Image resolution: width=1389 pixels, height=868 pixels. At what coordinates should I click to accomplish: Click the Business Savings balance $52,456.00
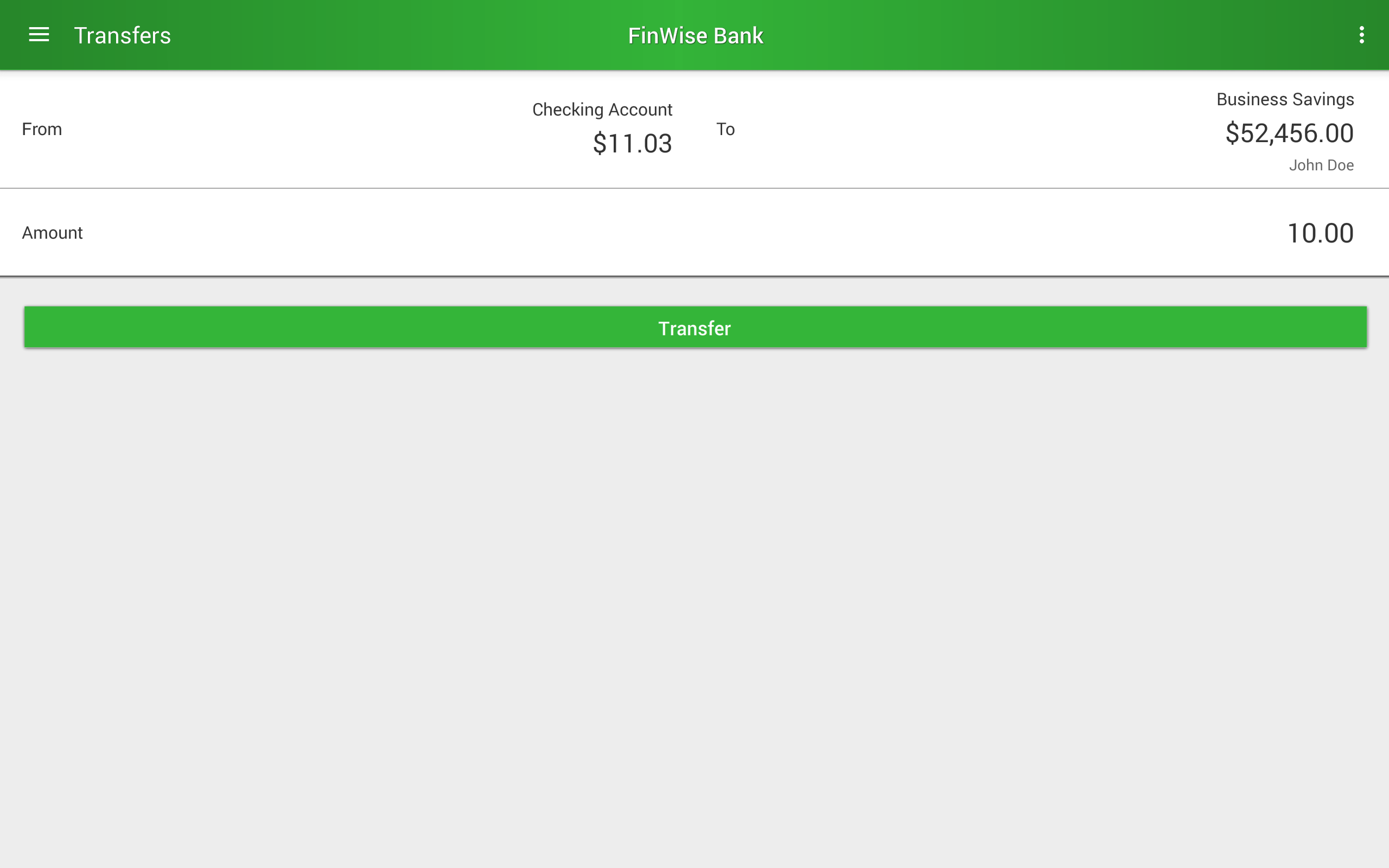pyautogui.click(x=1290, y=132)
